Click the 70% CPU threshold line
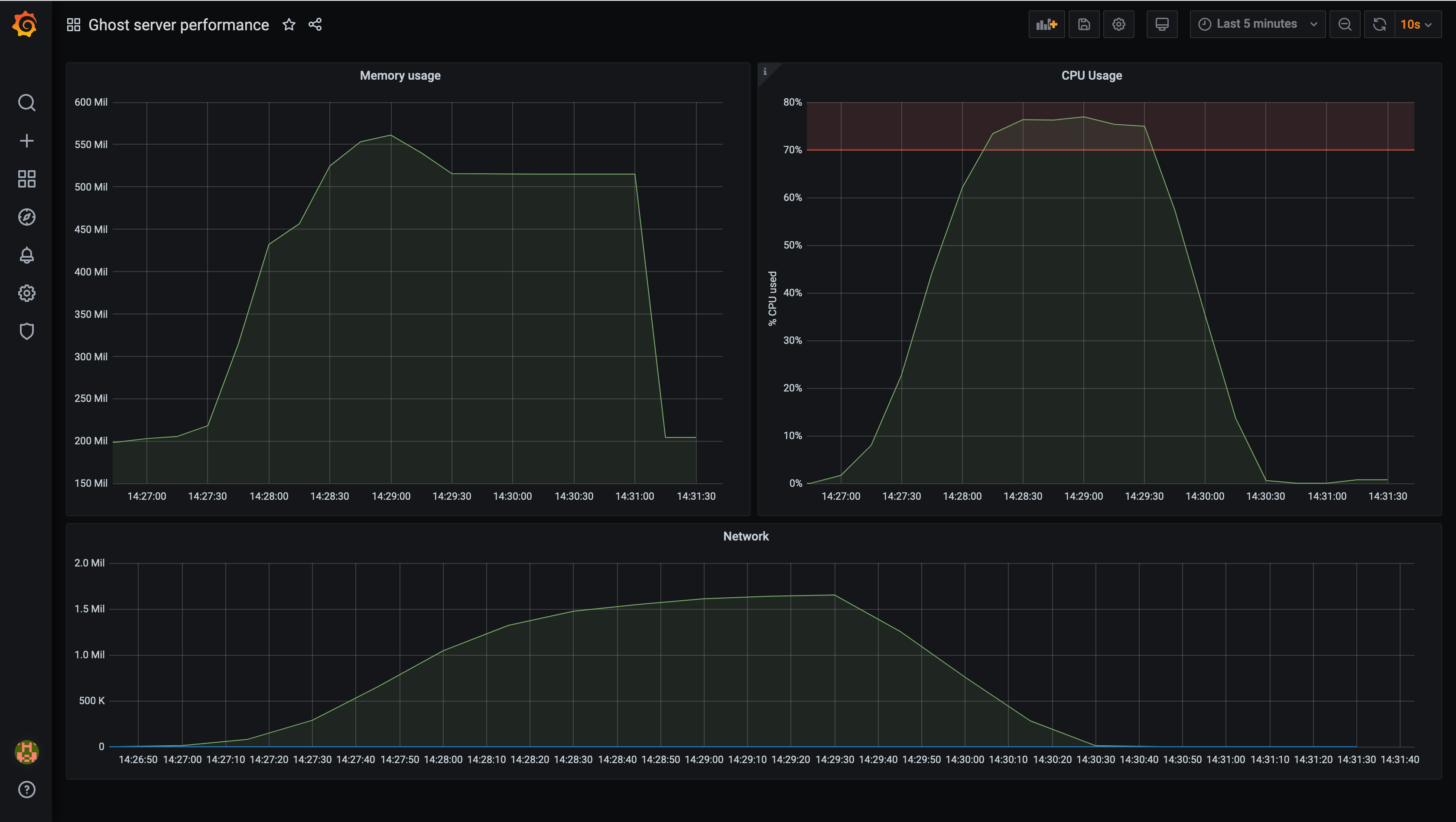 pyautogui.click(x=1110, y=150)
